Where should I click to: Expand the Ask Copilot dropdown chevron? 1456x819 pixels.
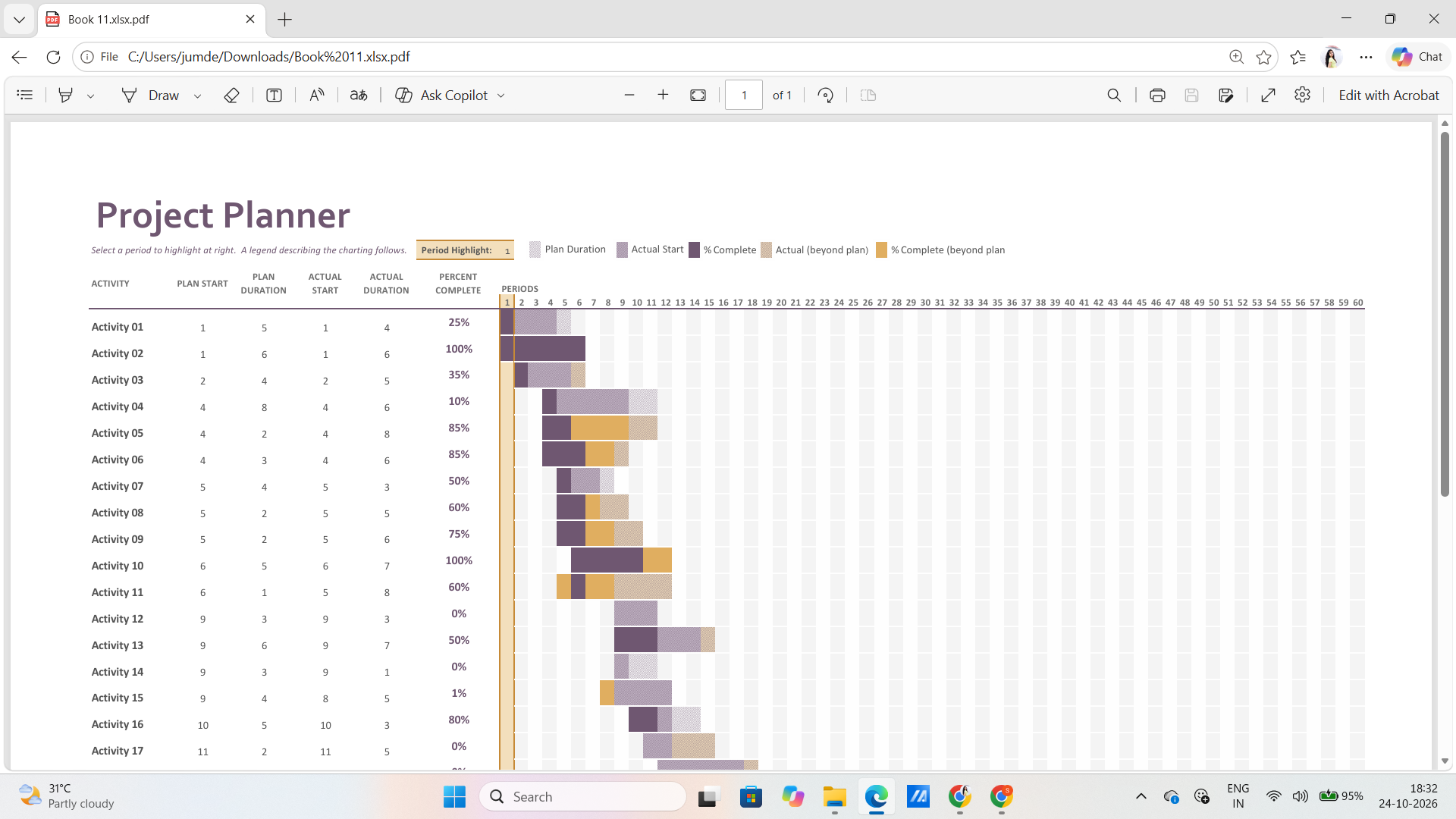tap(500, 96)
